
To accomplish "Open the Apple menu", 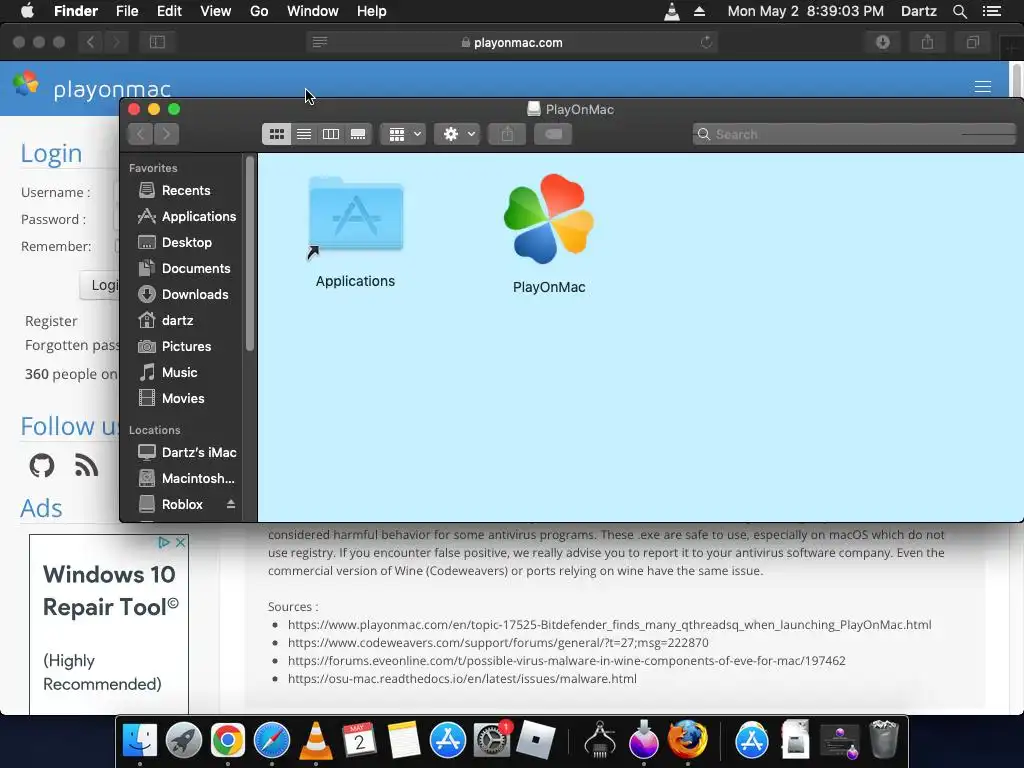I will click(x=27, y=11).
